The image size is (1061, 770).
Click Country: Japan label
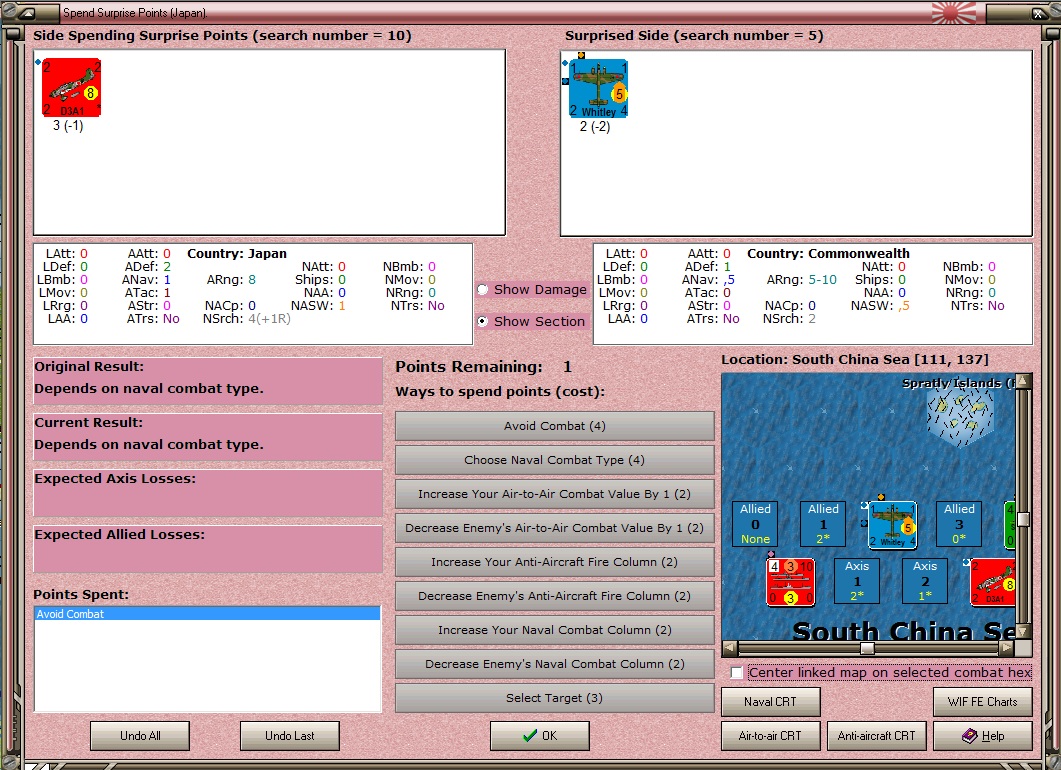click(x=237, y=254)
